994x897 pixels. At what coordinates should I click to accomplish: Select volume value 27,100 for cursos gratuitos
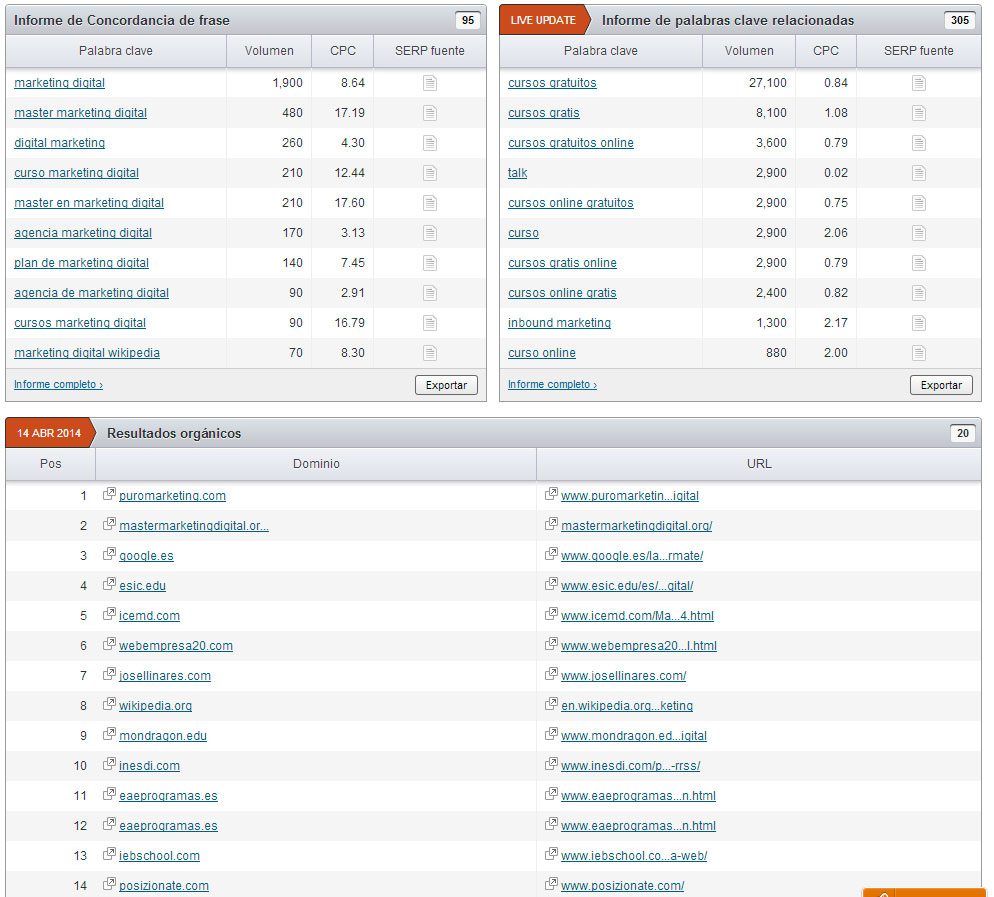pos(768,83)
